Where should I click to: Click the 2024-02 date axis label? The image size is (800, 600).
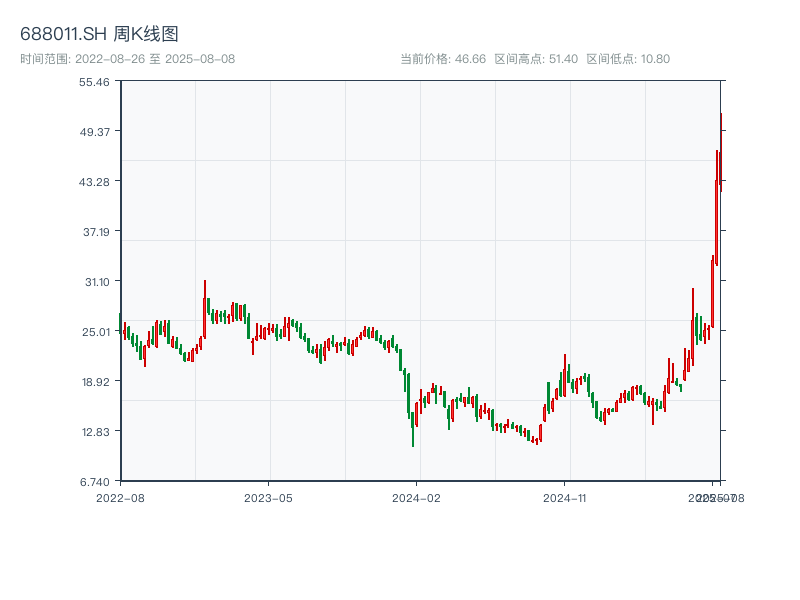[417, 497]
